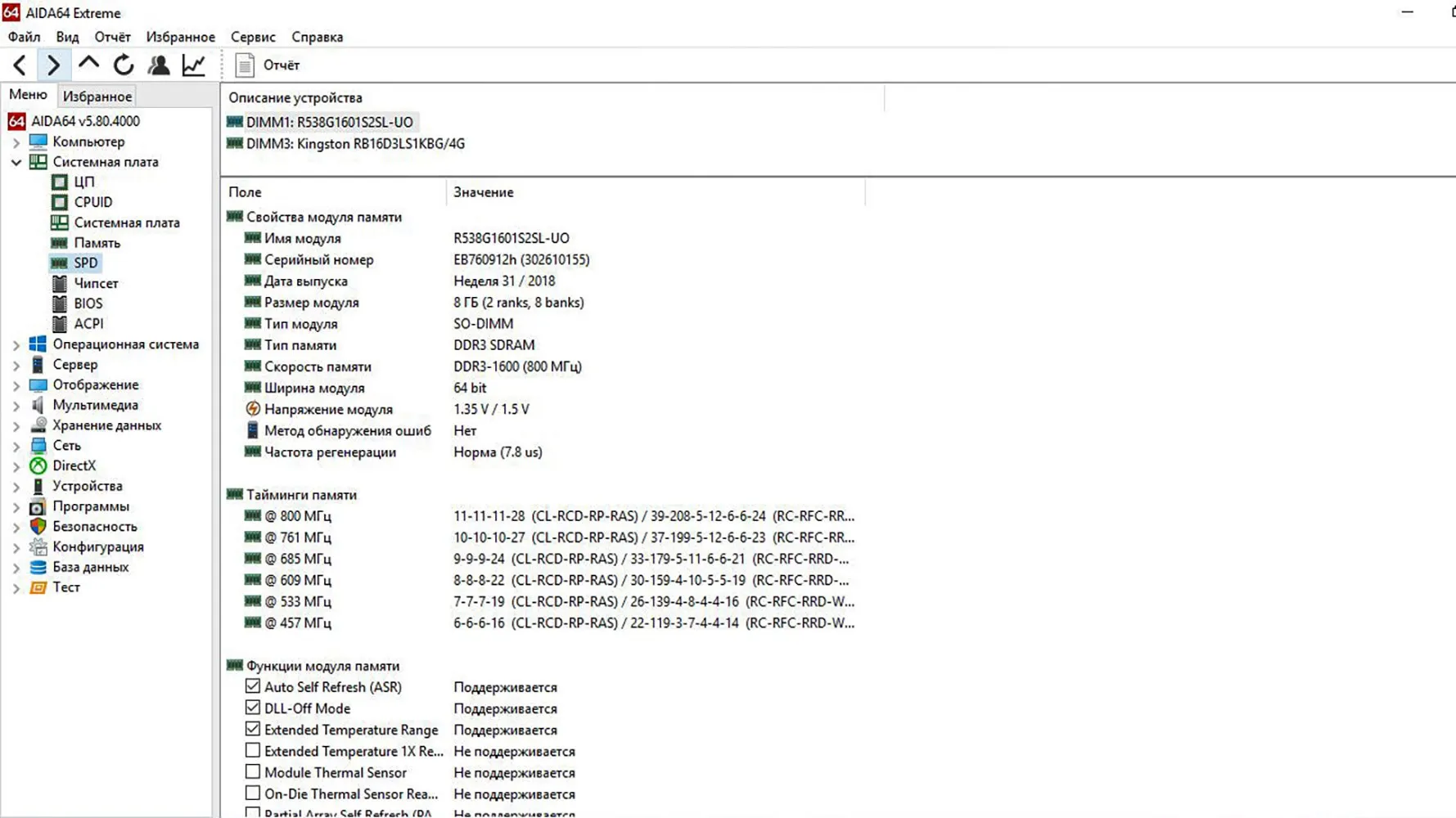
Task: Open user management with the person icon
Action: click(x=159, y=65)
